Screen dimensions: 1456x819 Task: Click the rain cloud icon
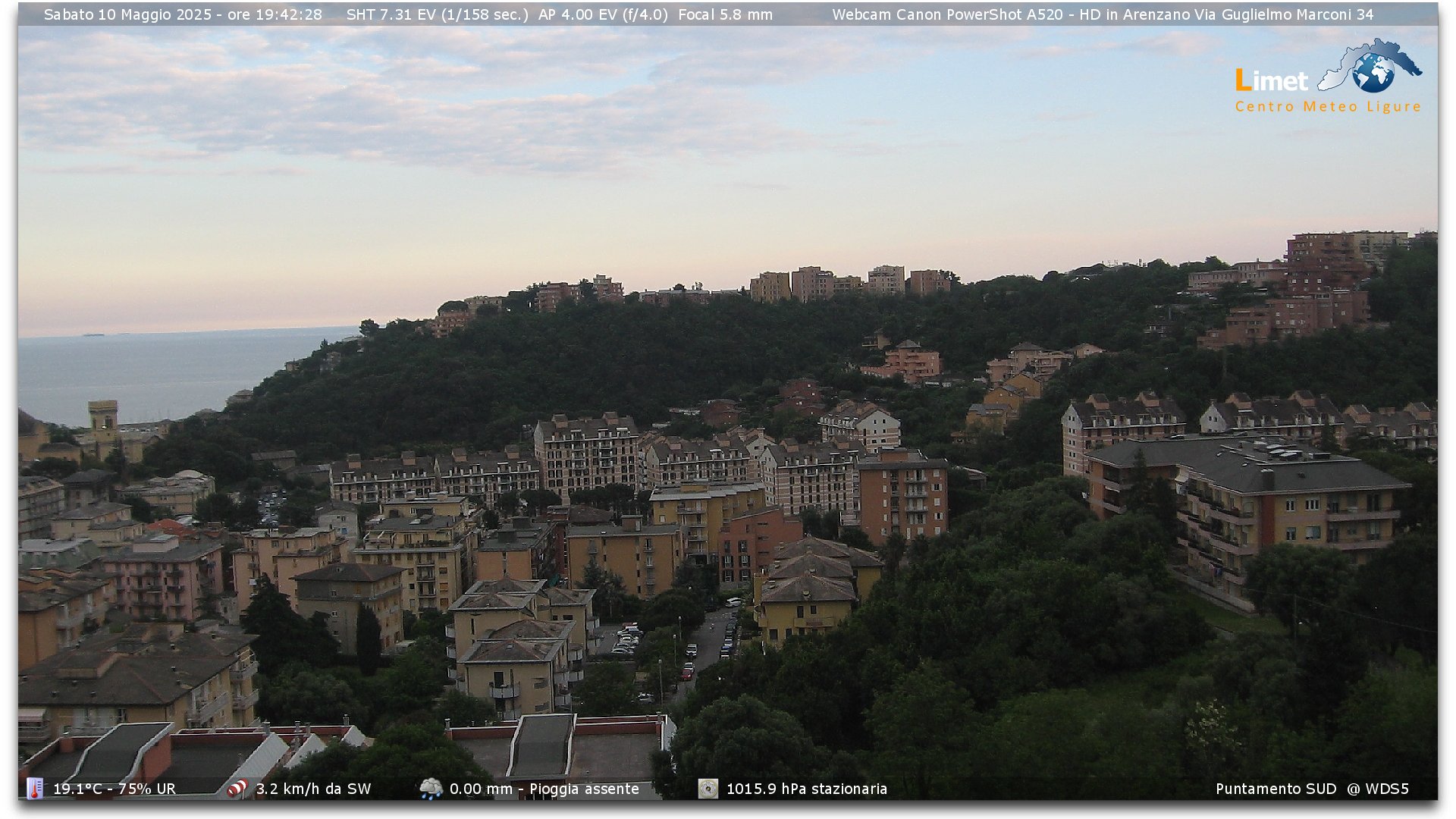(x=431, y=789)
